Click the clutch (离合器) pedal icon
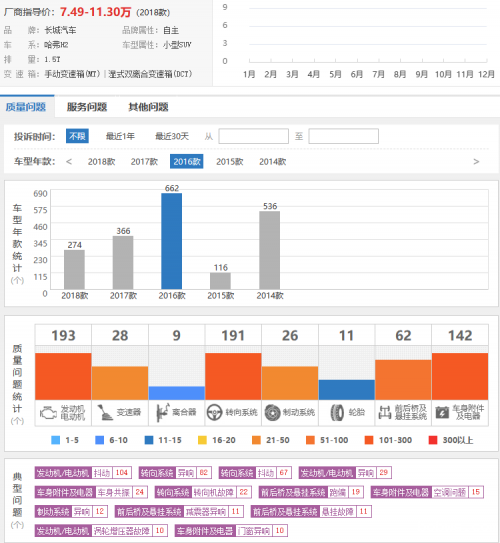Viewport: 500px width, 543px height. pos(162,412)
